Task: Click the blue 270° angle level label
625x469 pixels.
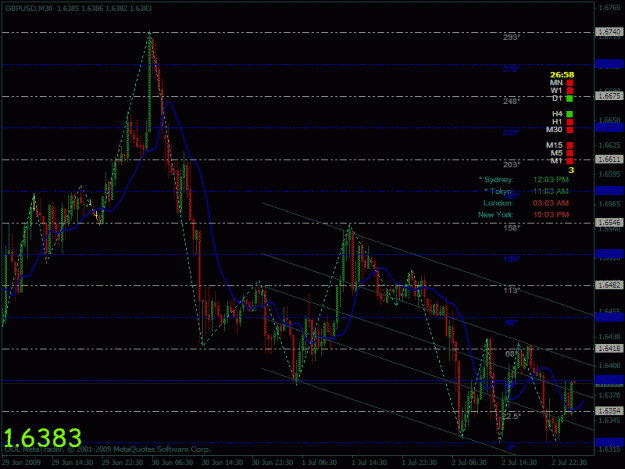Action: (x=511, y=69)
